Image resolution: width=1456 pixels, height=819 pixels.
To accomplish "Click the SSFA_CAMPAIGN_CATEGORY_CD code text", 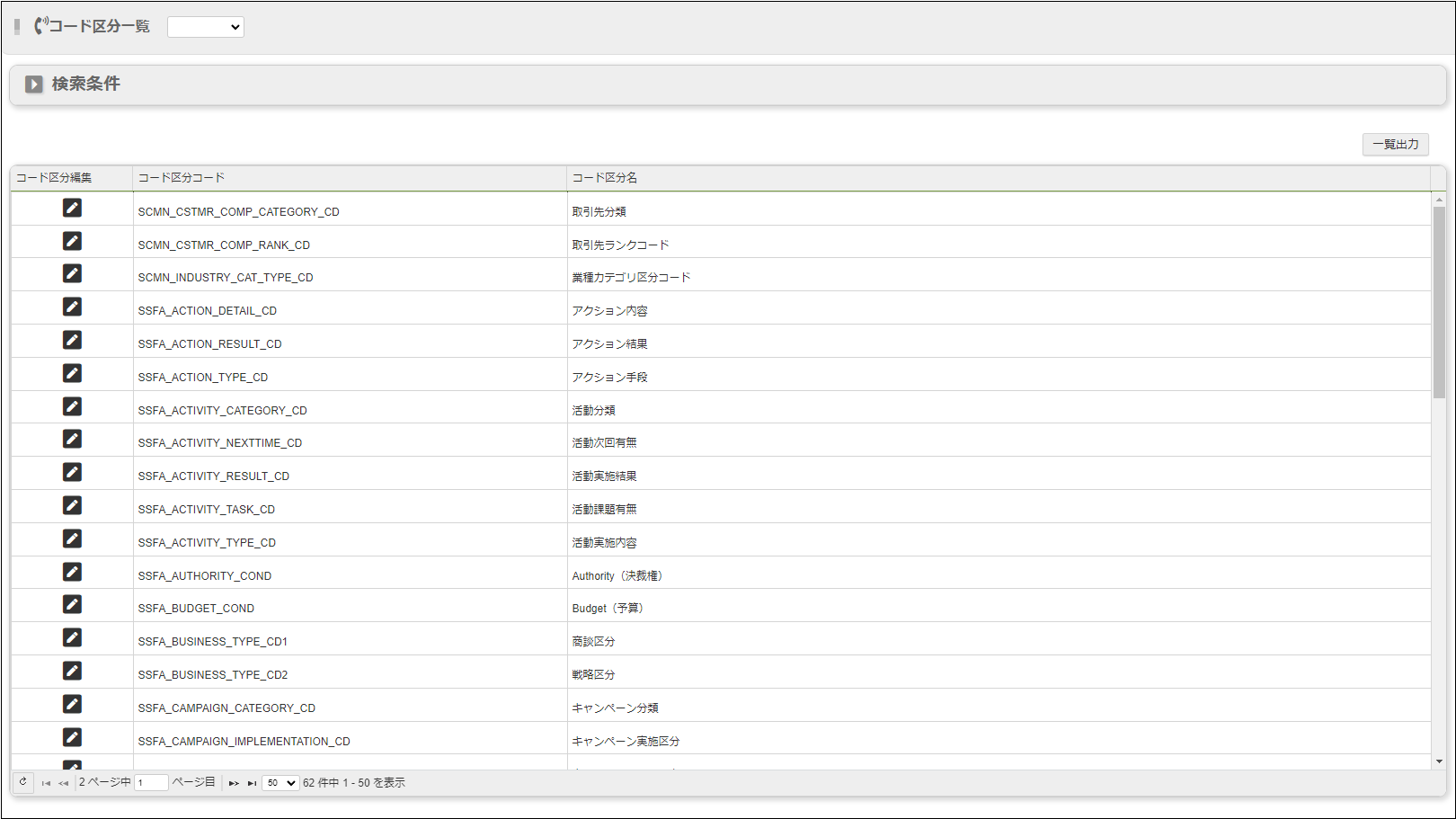I will [x=226, y=708].
